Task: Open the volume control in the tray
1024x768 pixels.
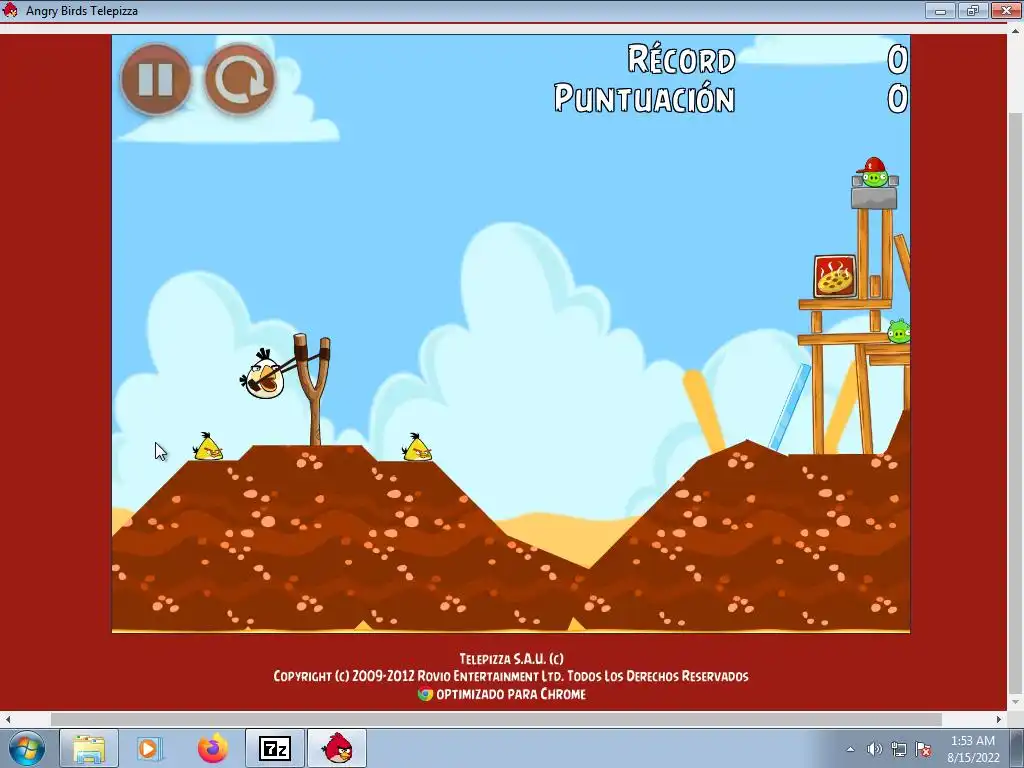Action: point(874,749)
